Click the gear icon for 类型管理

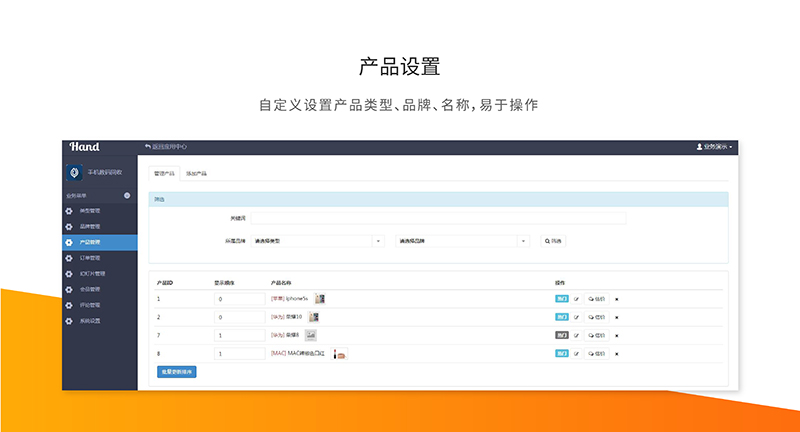pos(69,211)
